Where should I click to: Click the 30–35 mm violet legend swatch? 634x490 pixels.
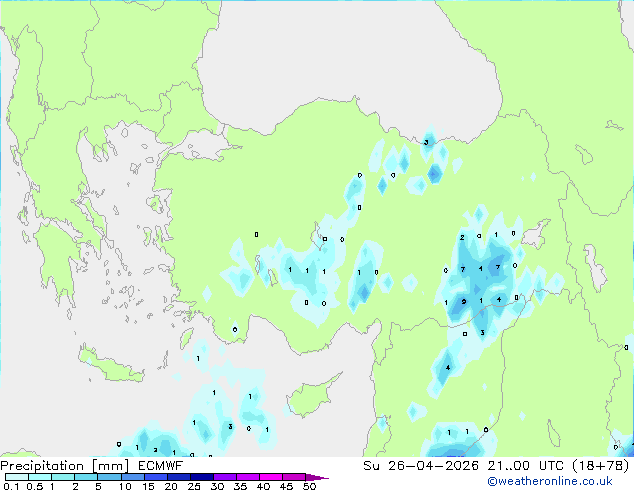coord(224,477)
